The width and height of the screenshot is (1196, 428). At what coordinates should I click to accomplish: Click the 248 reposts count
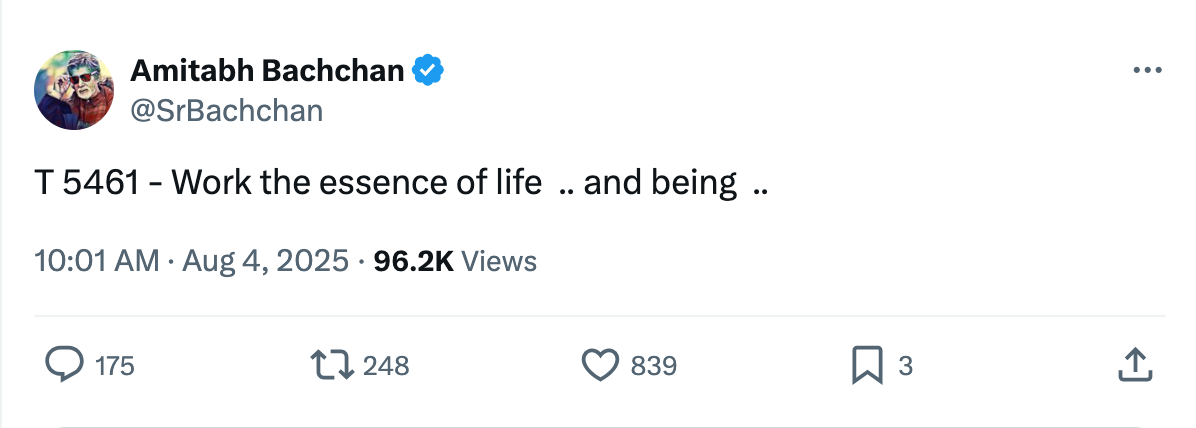click(386, 367)
